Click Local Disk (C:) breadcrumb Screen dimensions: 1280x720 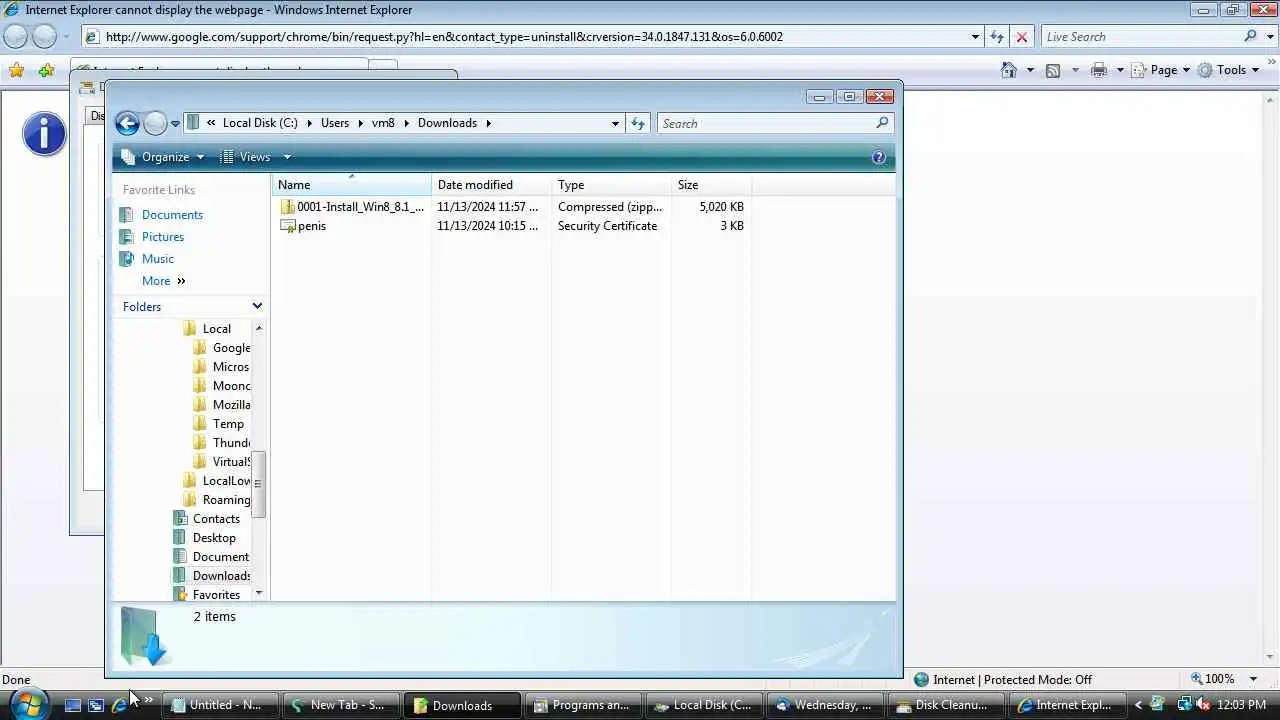point(260,123)
